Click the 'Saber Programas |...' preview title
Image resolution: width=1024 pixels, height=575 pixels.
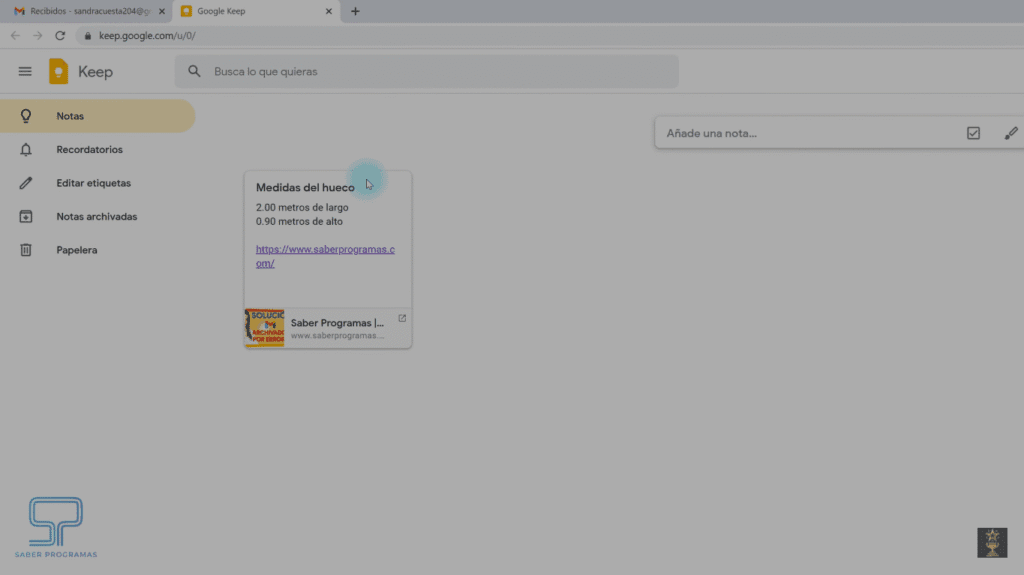pos(337,323)
